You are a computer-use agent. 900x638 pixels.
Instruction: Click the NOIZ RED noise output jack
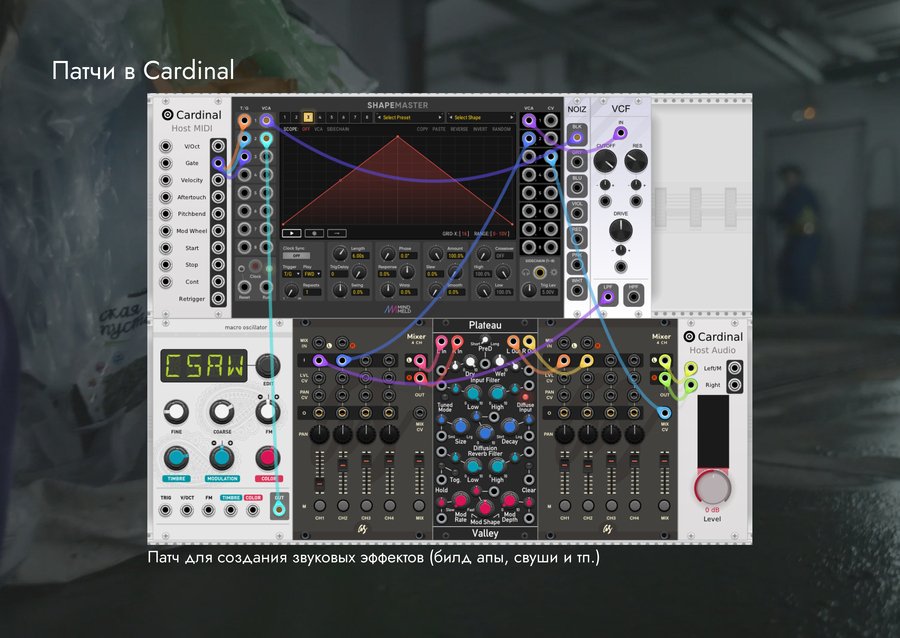coord(577,239)
